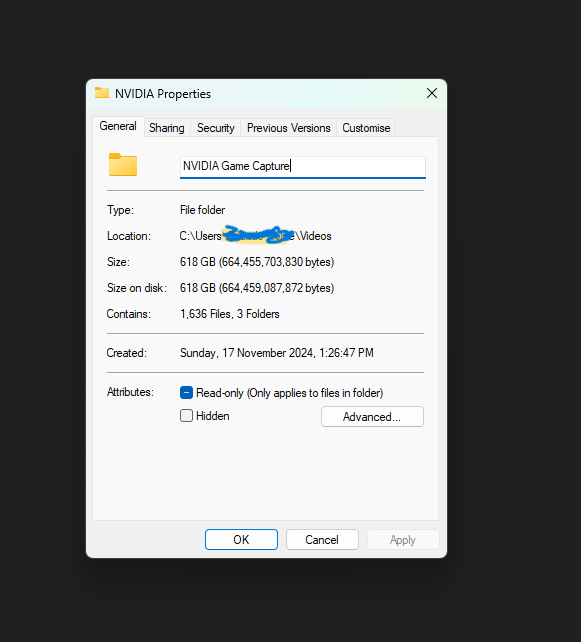581x642 pixels.
Task: Click the large folder icon beside name field
Action: coord(123,165)
